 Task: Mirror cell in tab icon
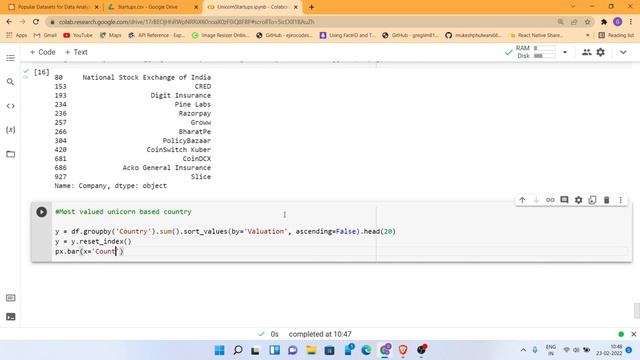(592, 200)
